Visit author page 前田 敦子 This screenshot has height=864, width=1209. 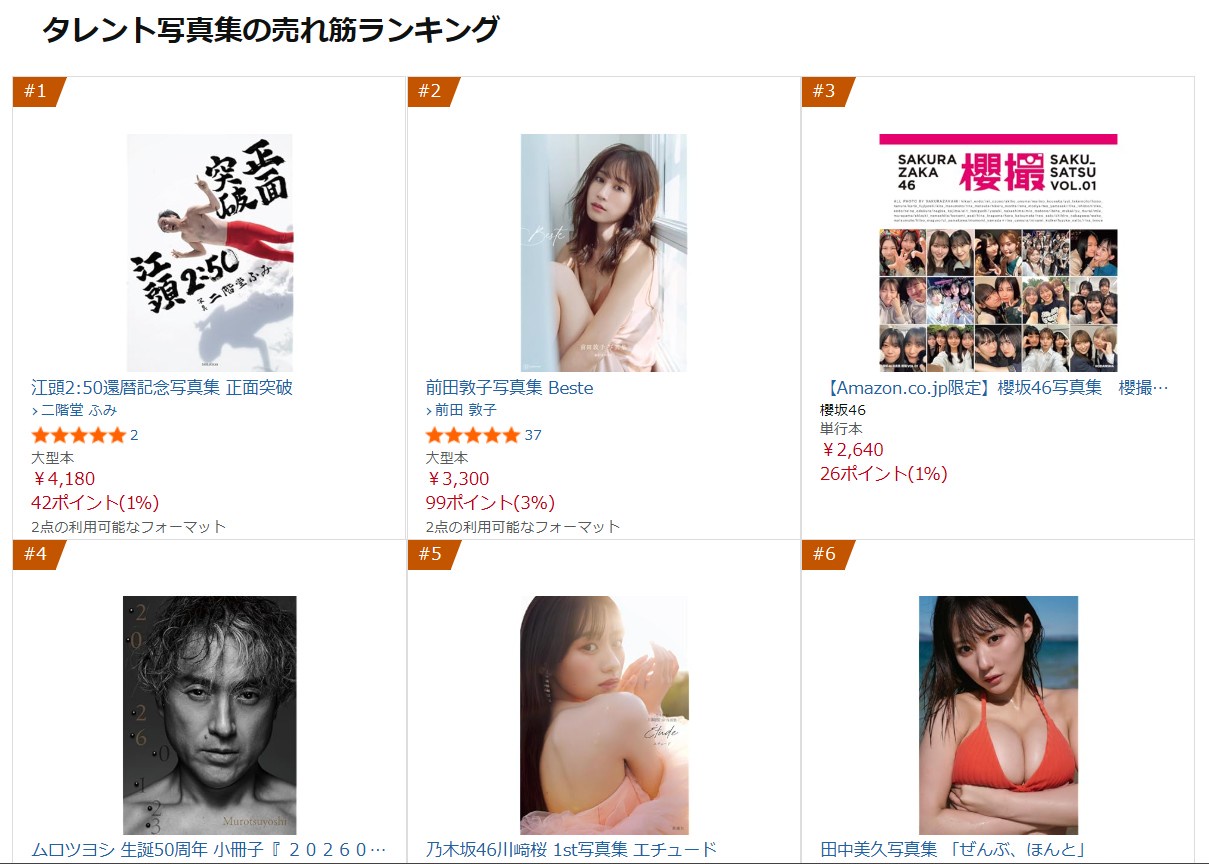(461, 410)
